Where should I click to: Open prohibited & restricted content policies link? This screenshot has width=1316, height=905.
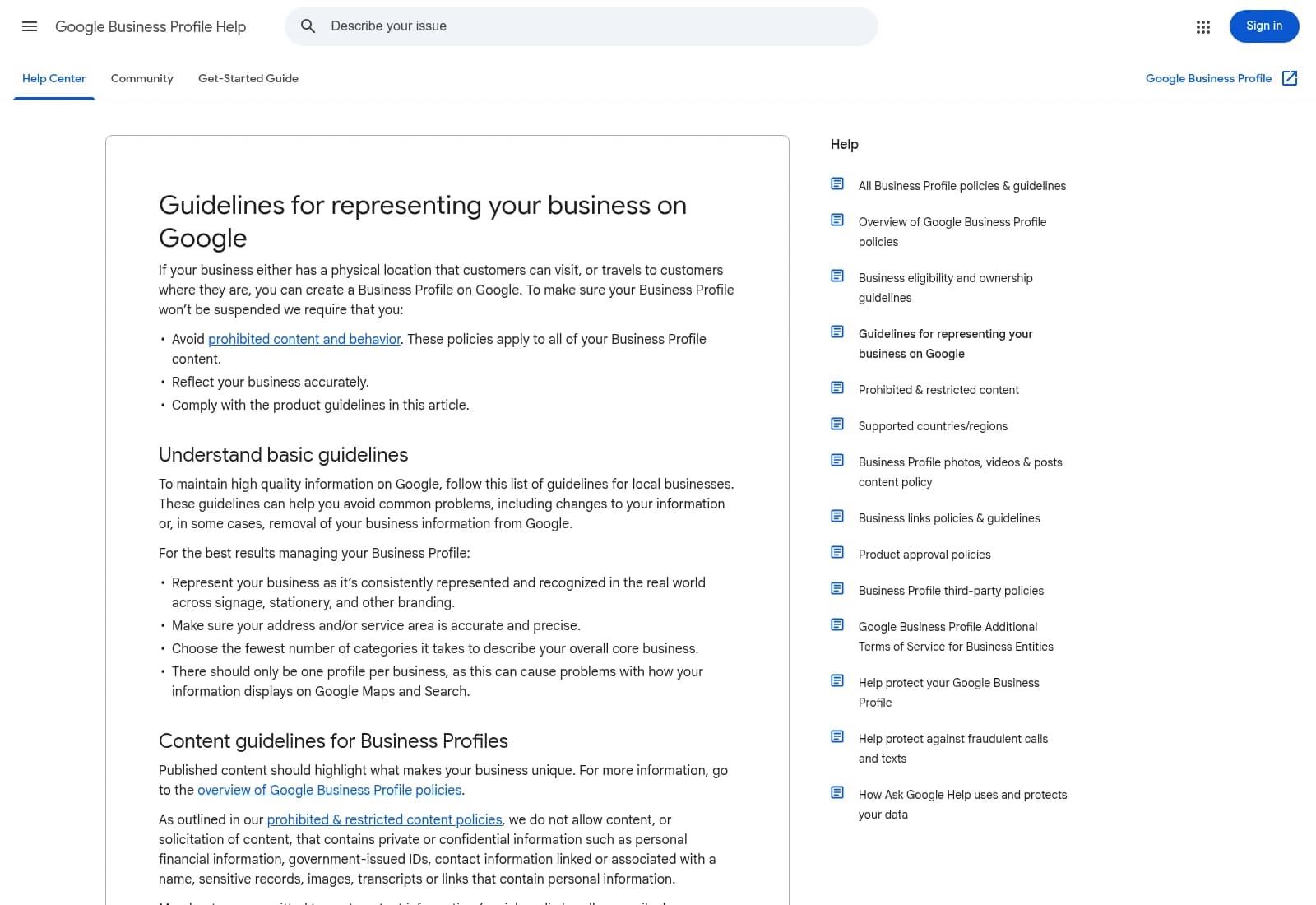point(384,819)
